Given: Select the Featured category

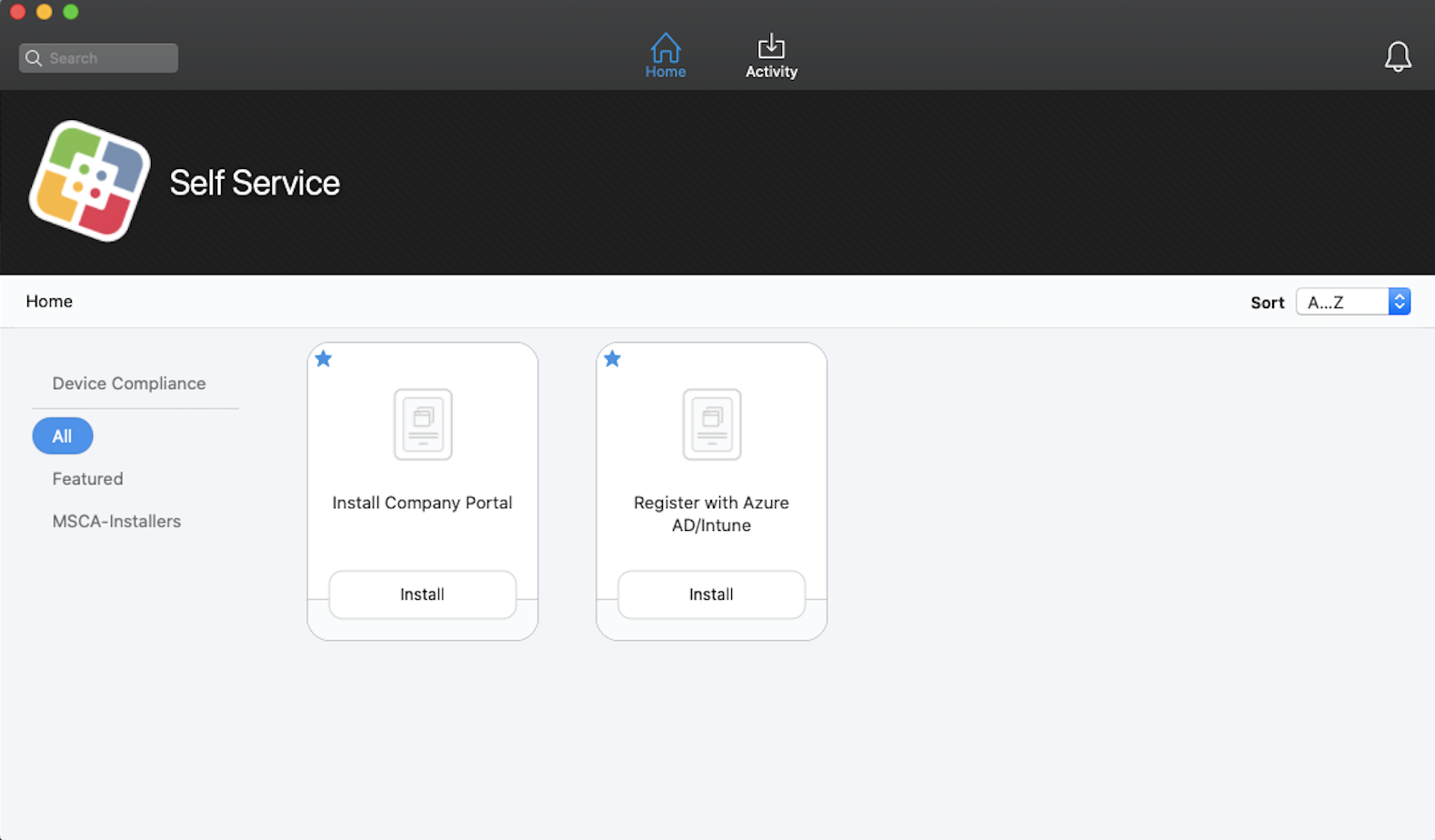Looking at the screenshot, I should pos(87,479).
